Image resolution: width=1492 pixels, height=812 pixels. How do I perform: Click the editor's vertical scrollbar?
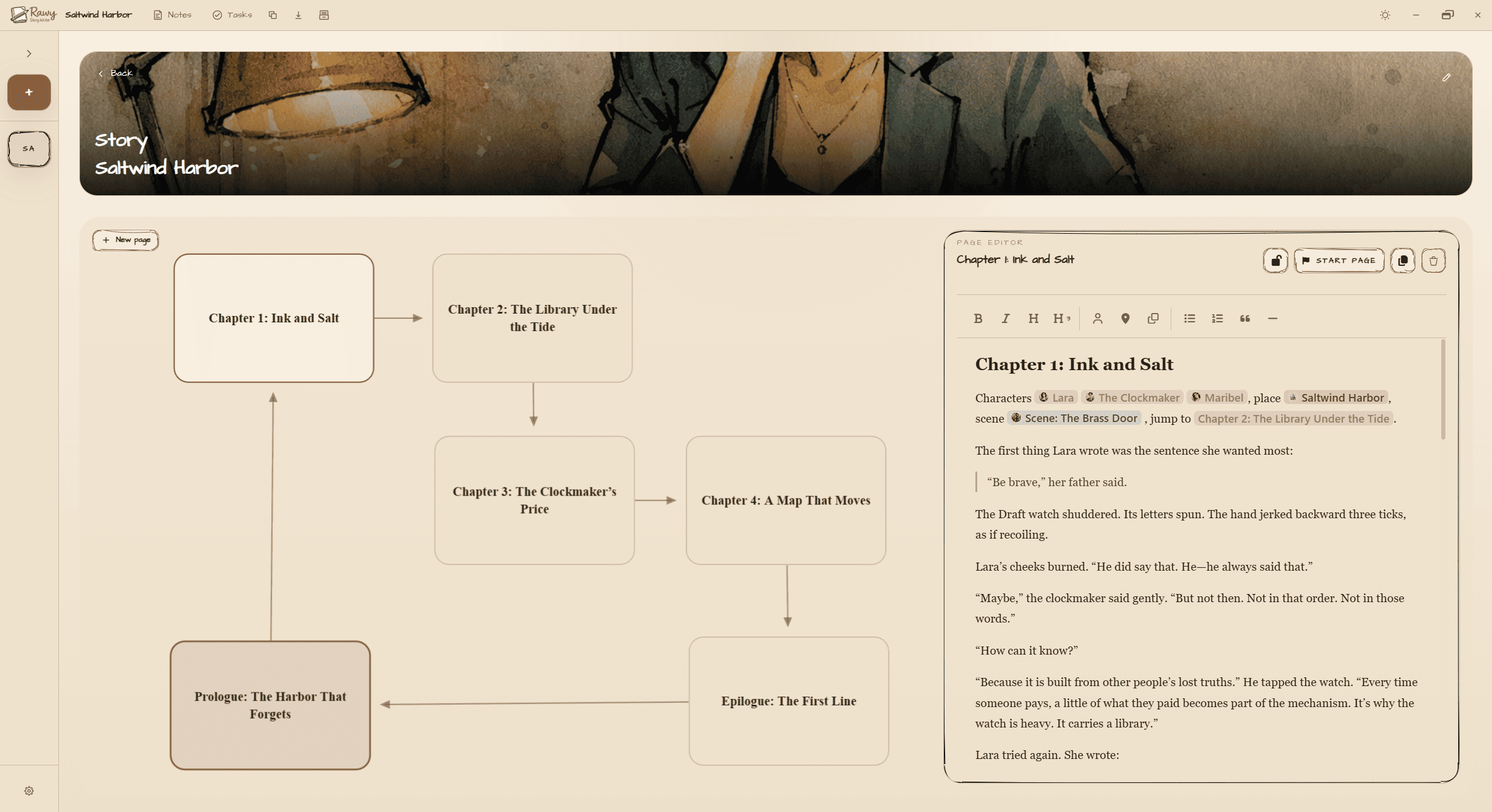(1443, 389)
